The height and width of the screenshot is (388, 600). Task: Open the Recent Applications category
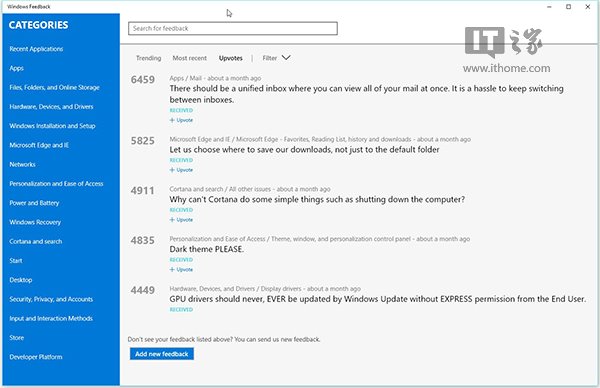36,49
